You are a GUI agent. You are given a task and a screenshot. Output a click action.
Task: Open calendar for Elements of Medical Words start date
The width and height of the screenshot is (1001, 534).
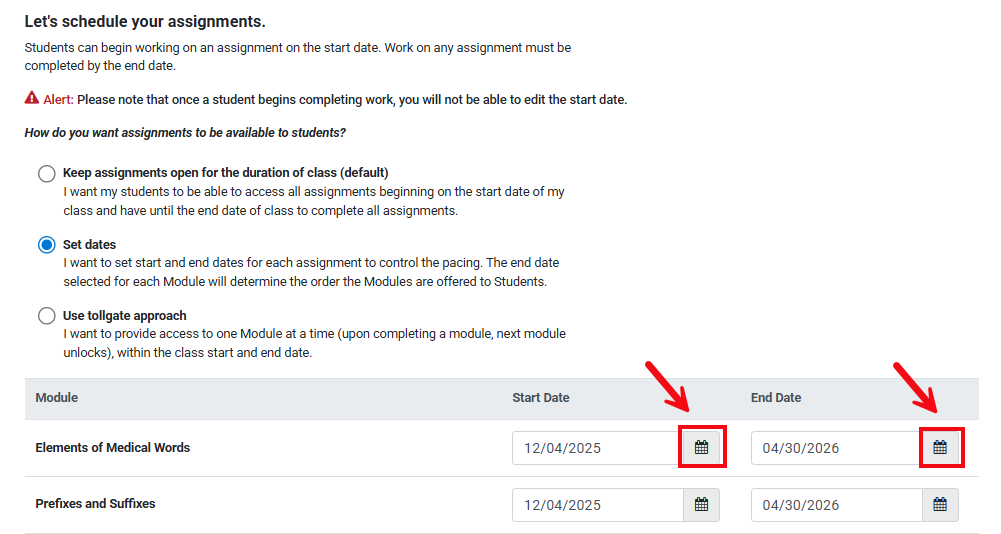tap(701, 448)
